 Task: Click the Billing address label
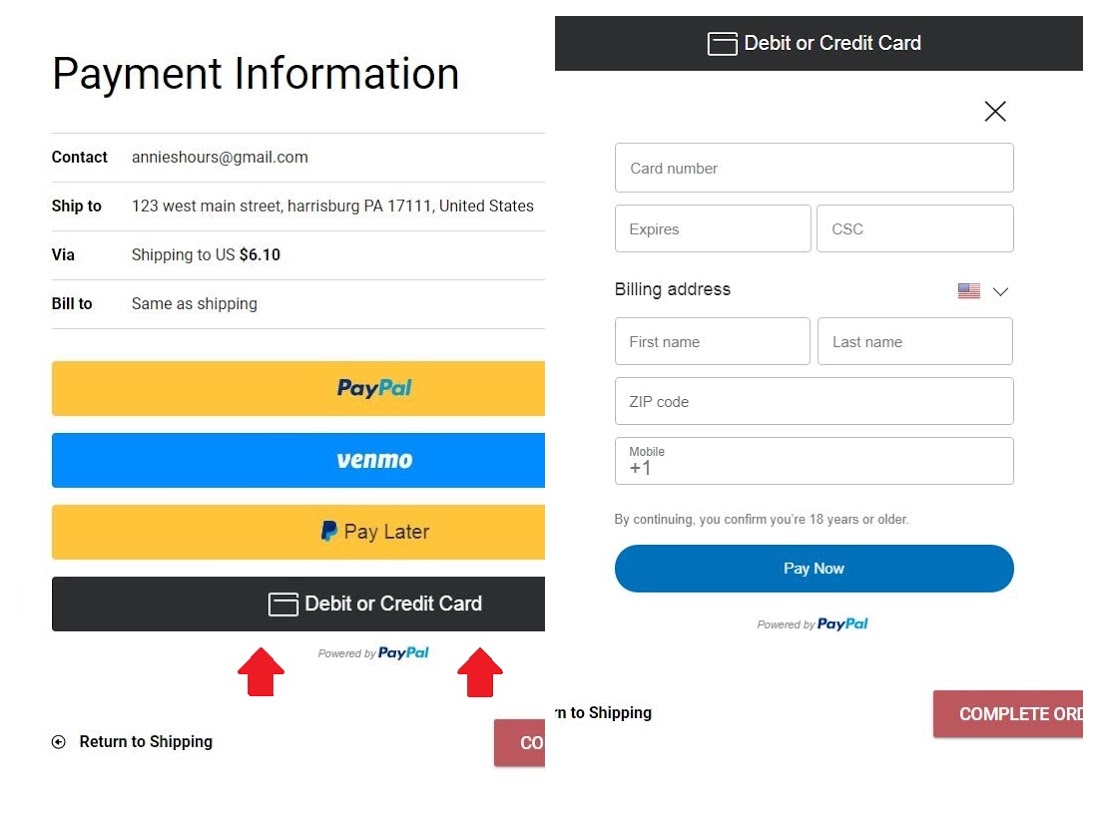coord(672,289)
